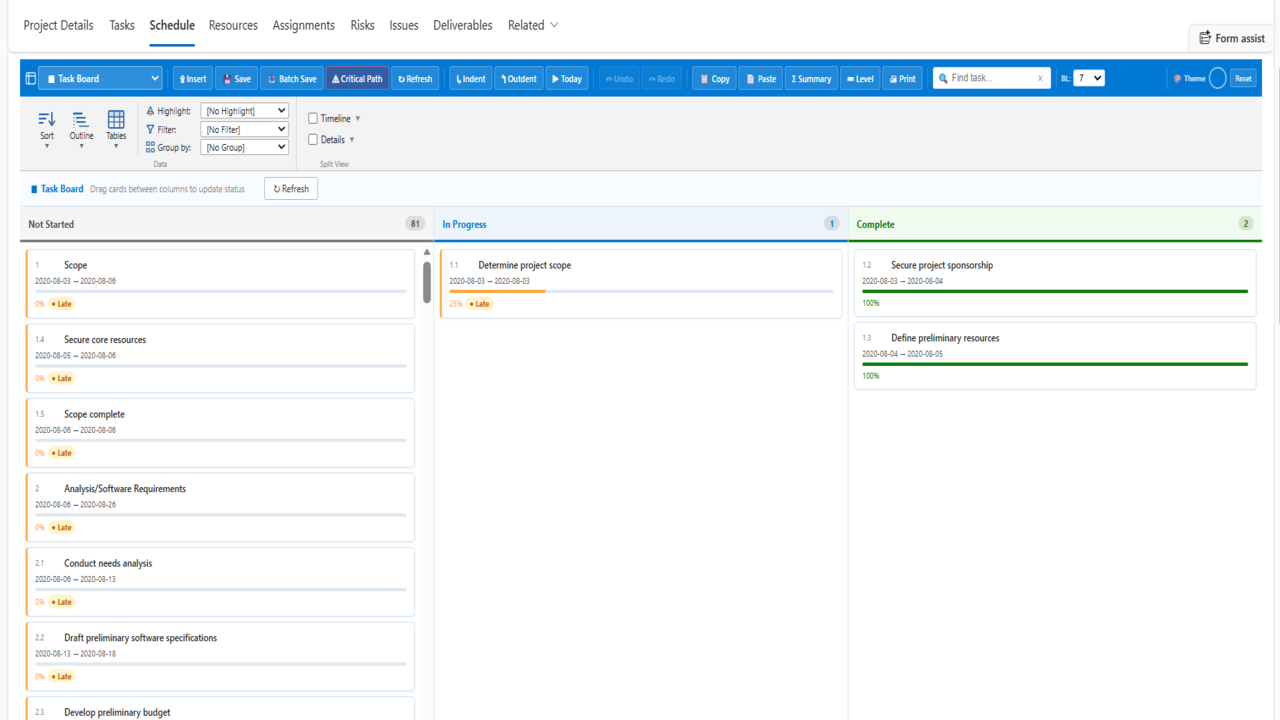Enable the Details split view checkbox
This screenshot has width=1280, height=720.
click(x=313, y=140)
